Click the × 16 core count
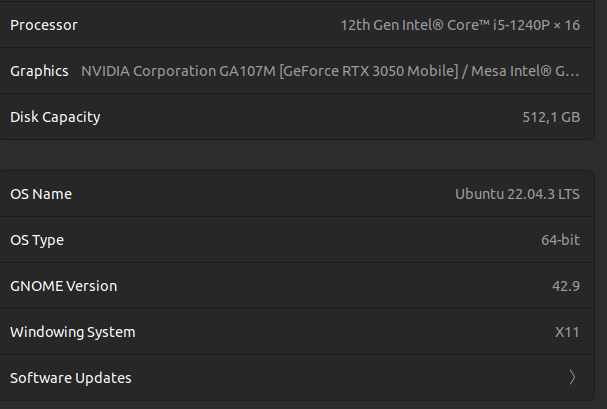The image size is (607, 409). (568, 25)
